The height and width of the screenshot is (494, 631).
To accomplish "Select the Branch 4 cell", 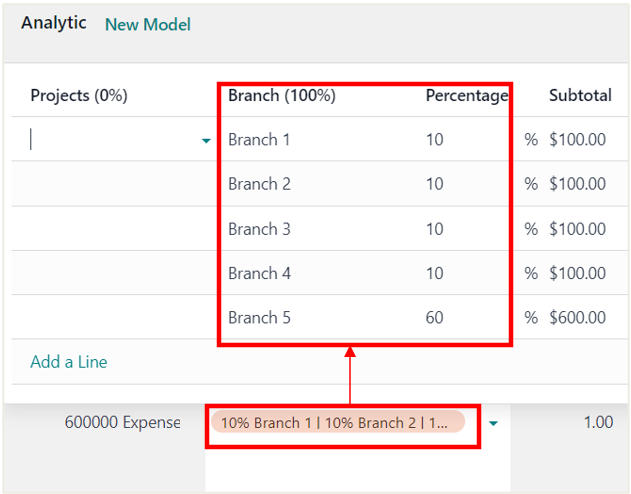I will click(259, 273).
